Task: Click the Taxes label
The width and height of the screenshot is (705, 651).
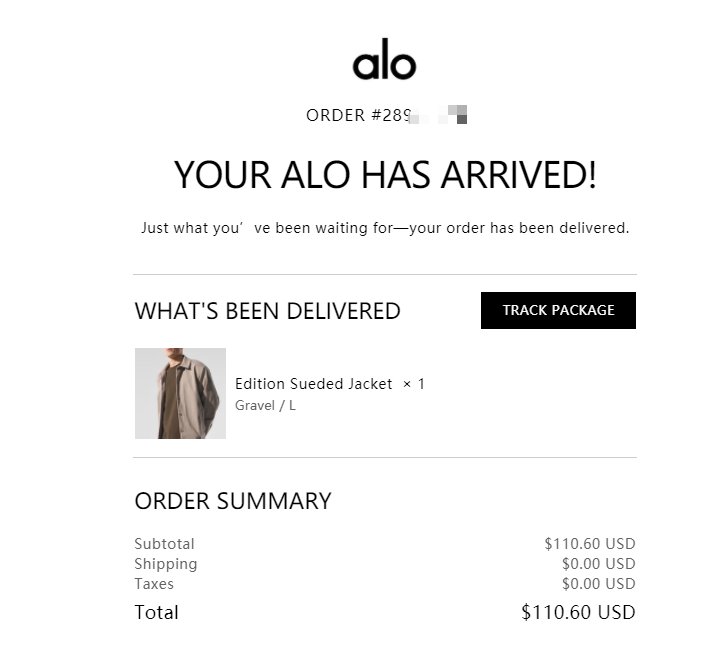Action: pyautogui.click(x=154, y=584)
